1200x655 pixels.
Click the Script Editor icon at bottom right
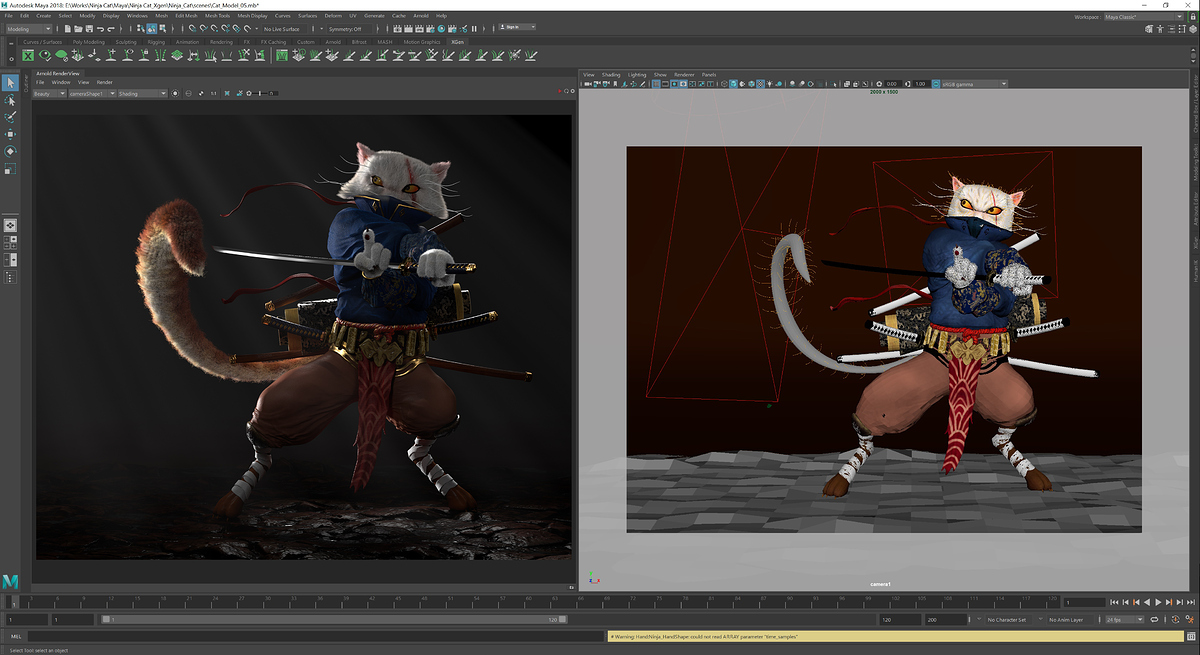(1191, 636)
